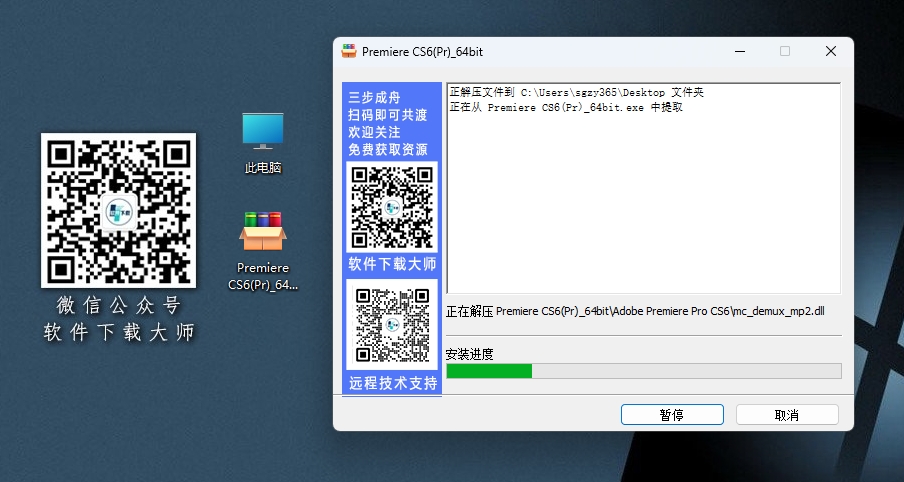The height and width of the screenshot is (482, 904).
Task: Click the Premiere CS6(Pr)_64bit window title
Action: click(423, 52)
